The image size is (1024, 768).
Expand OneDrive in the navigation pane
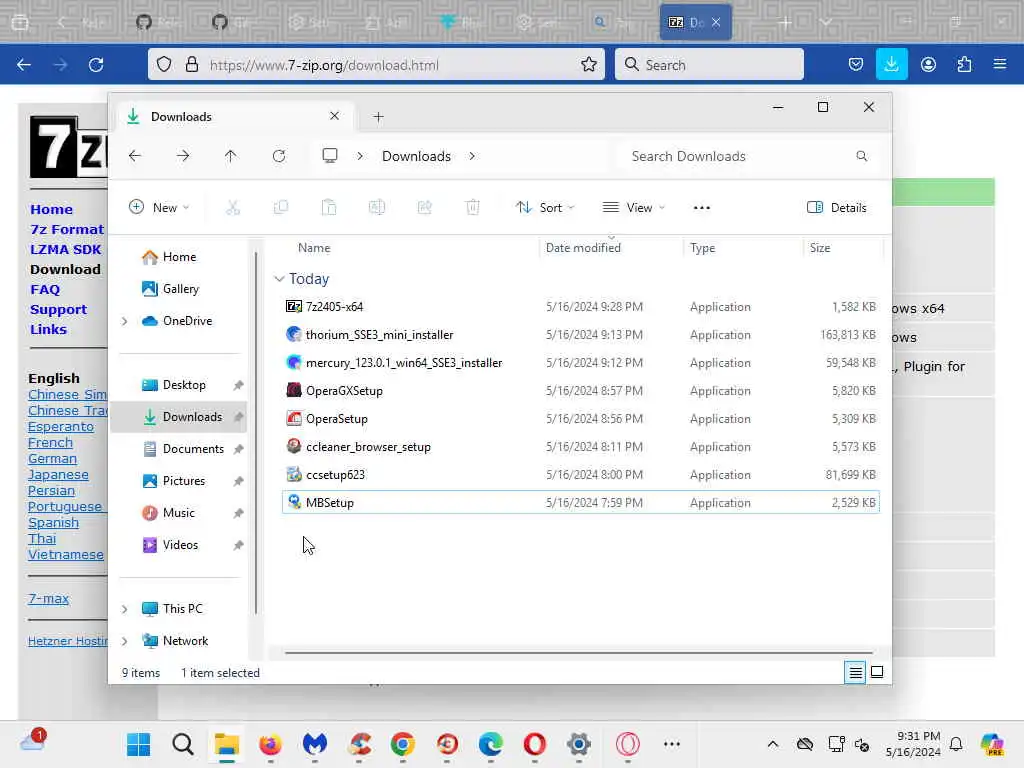click(x=124, y=321)
